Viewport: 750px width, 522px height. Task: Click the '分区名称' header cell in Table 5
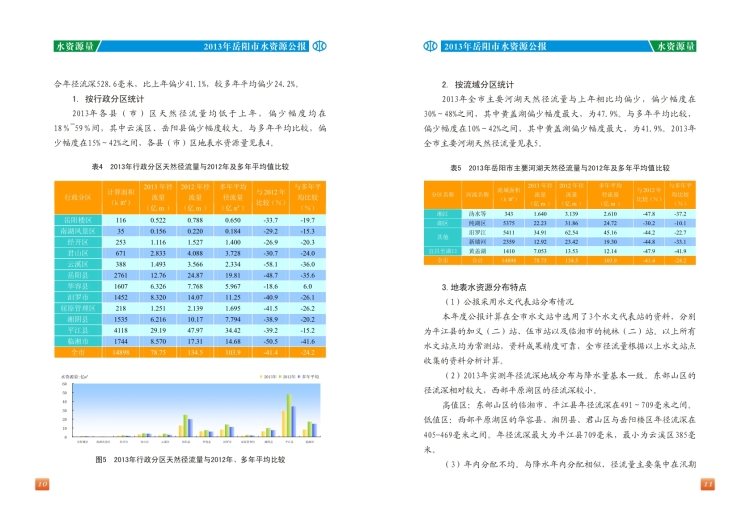442,194
